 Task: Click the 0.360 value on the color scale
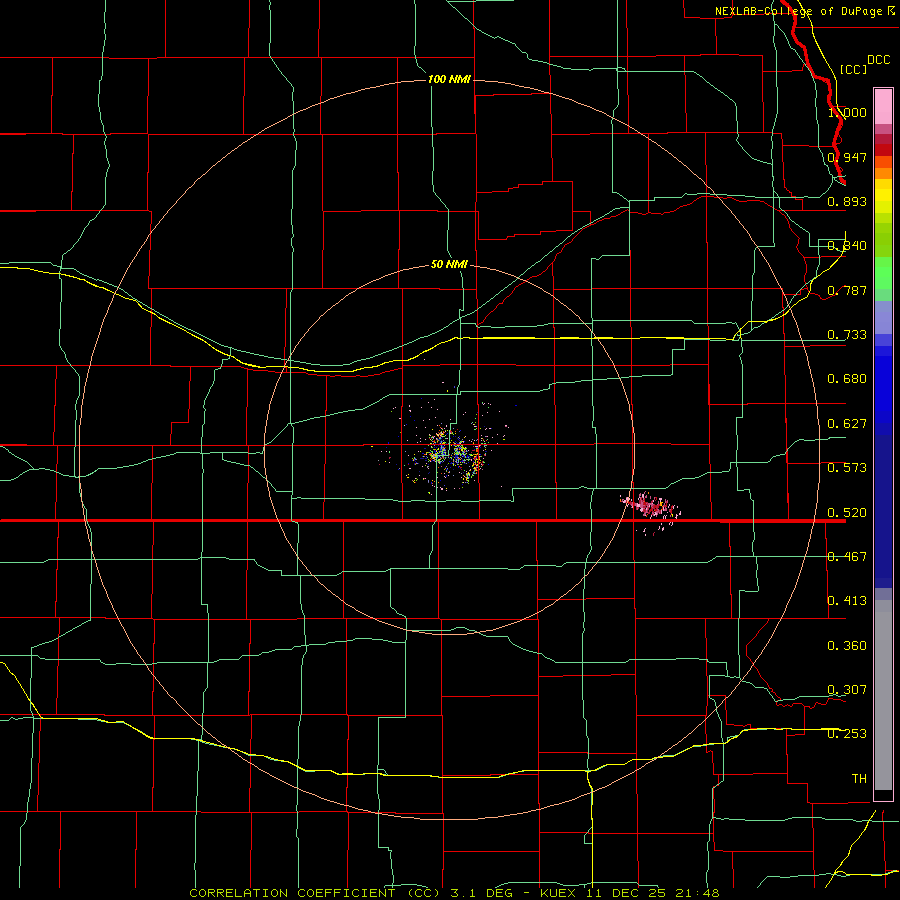(847, 646)
